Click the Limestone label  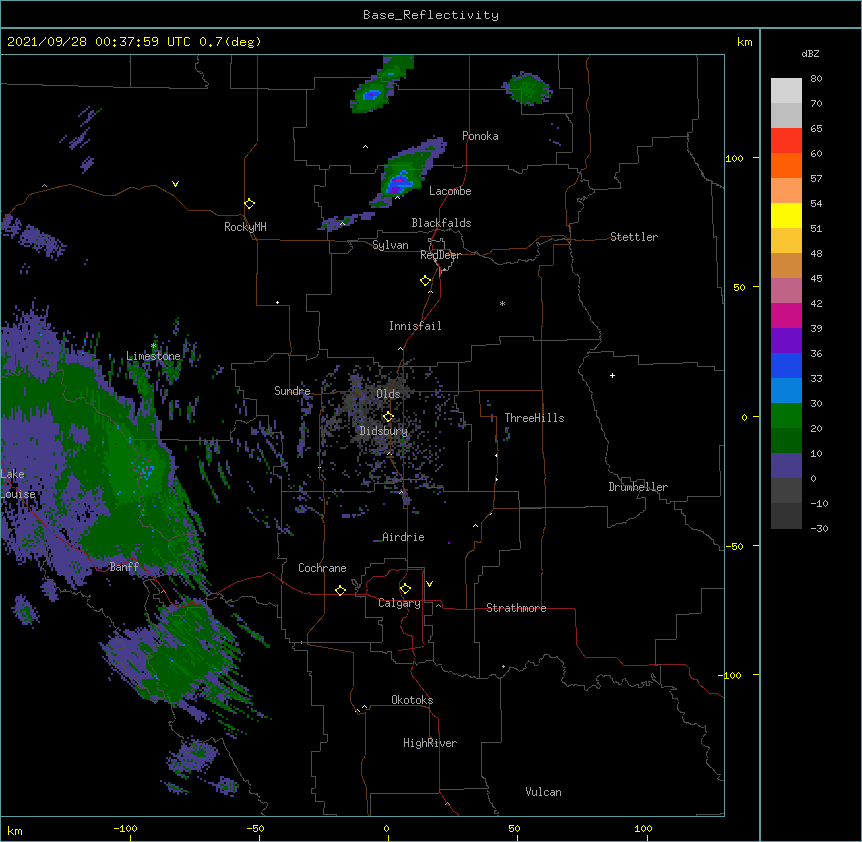(153, 356)
